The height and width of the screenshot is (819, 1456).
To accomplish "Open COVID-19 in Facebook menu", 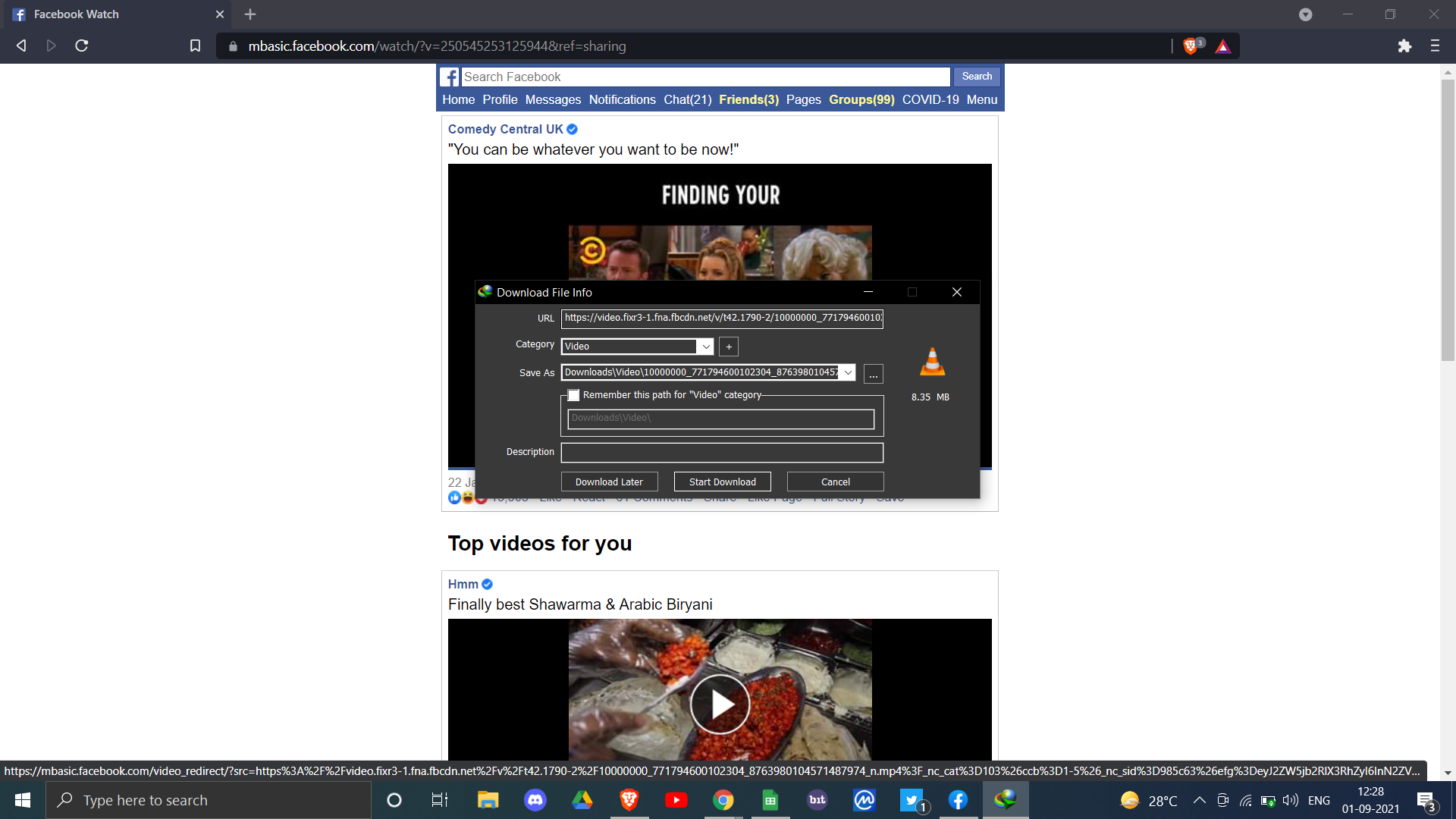I will [x=930, y=100].
